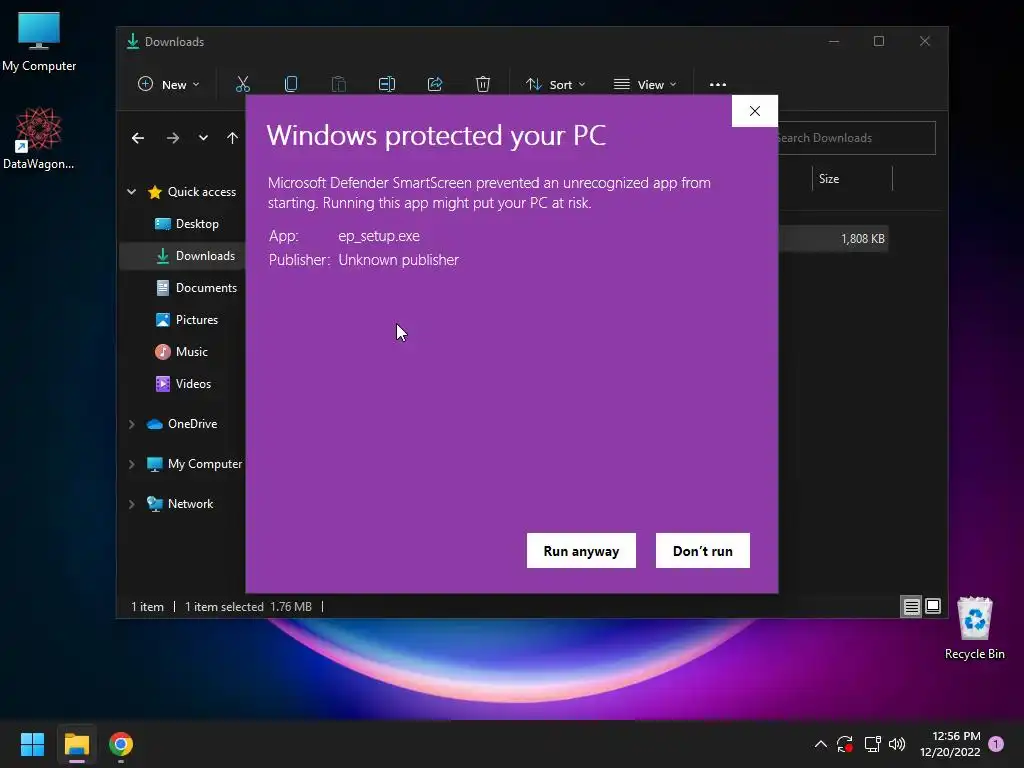Viewport: 1024px width, 768px height.
Task: Click the volume speaker icon
Action: [897, 744]
